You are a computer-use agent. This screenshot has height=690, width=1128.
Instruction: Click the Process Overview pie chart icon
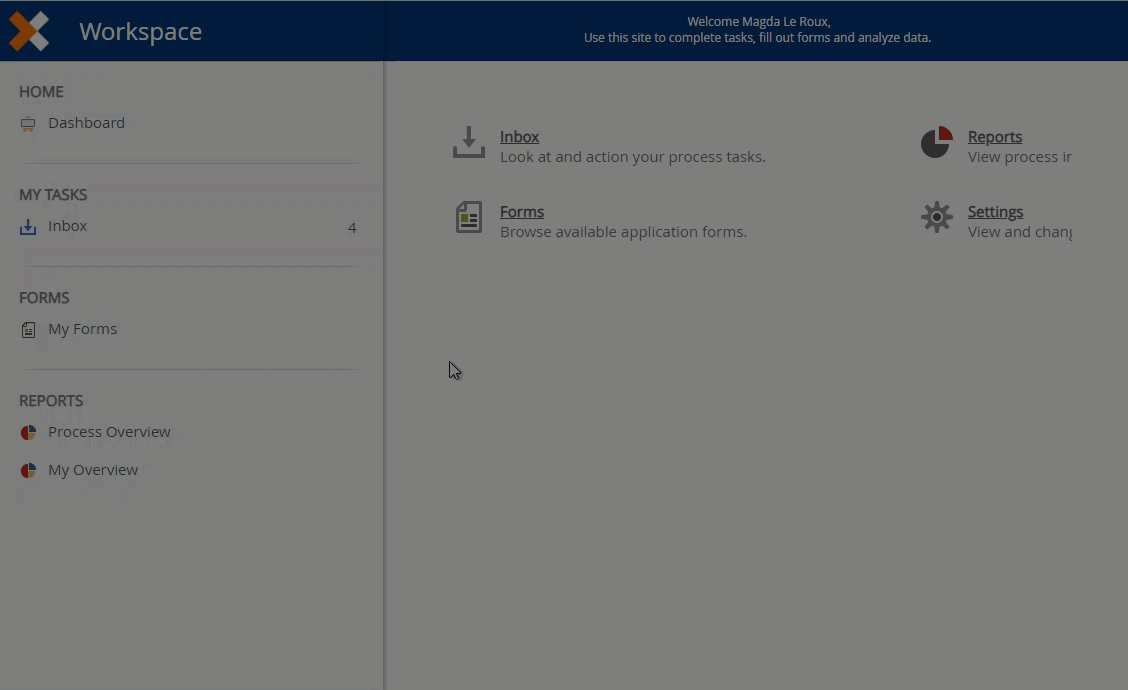pos(28,432)
